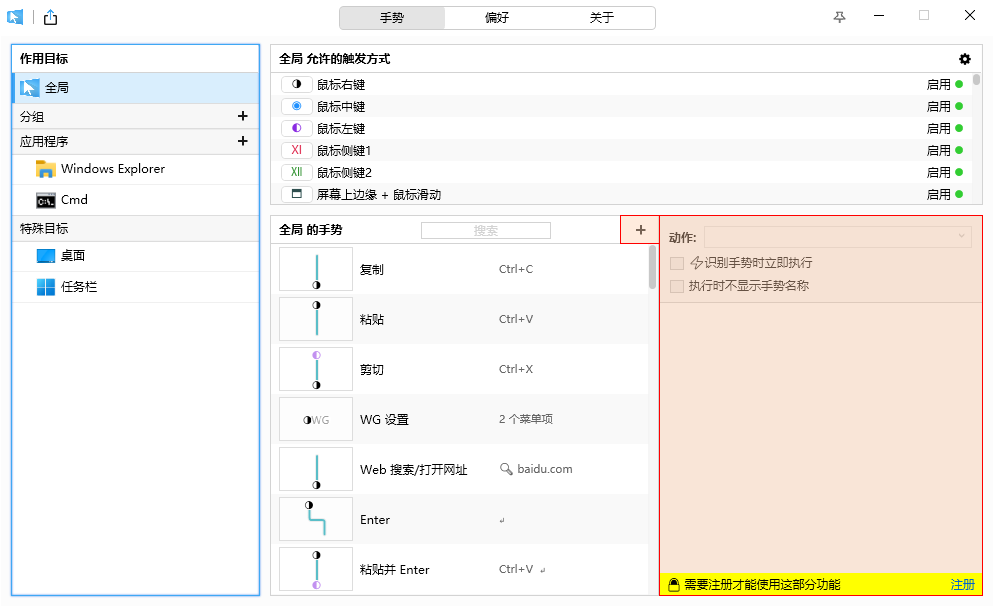Click the 桌面 desktop icon under 特殊目标
Viewport: 994px width, 607px height.
coord(46,257)
